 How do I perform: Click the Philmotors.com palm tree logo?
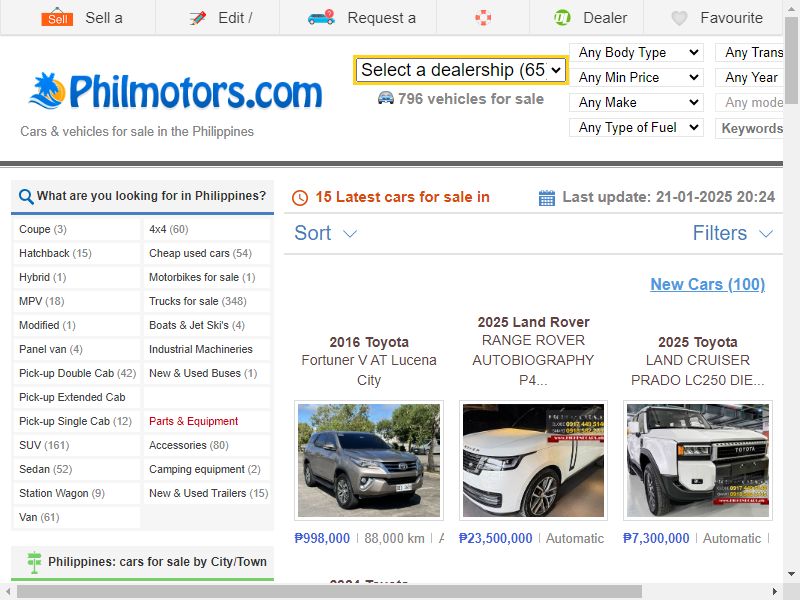(x=46, y=92)
